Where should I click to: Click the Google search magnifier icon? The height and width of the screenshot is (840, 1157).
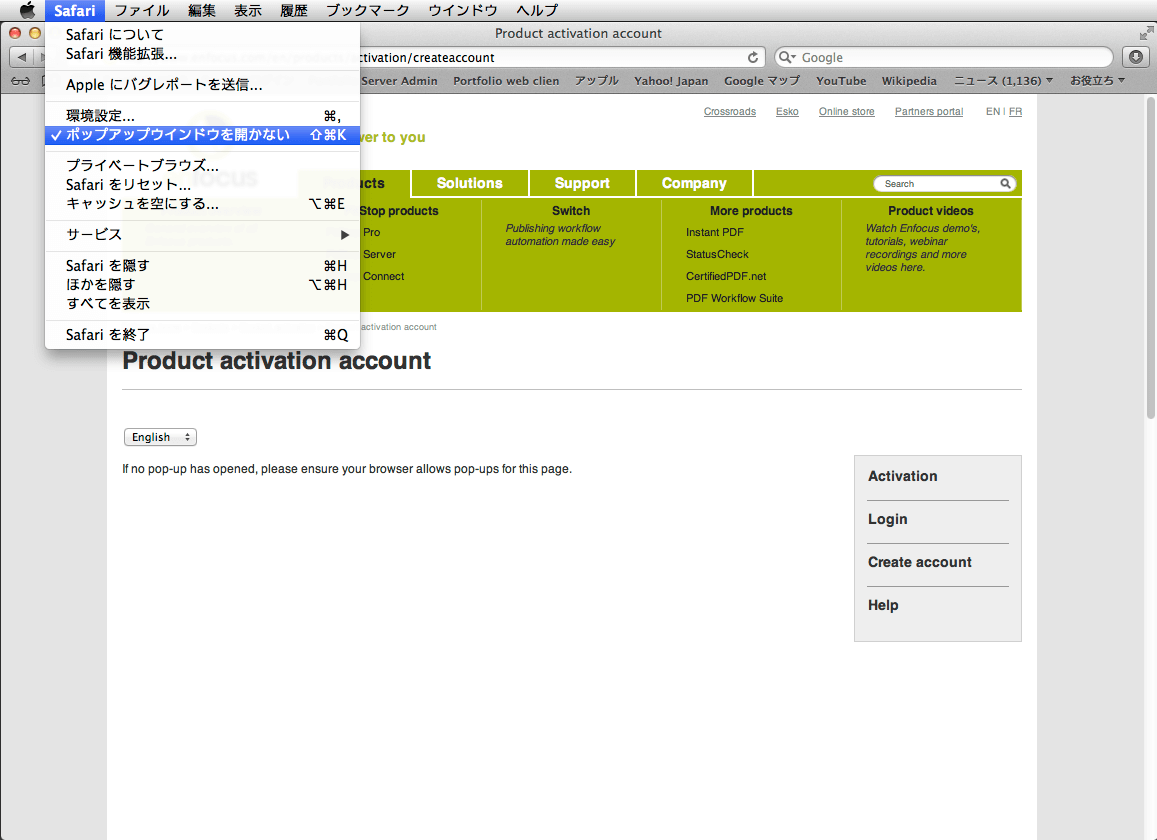(x=788, y=58)
